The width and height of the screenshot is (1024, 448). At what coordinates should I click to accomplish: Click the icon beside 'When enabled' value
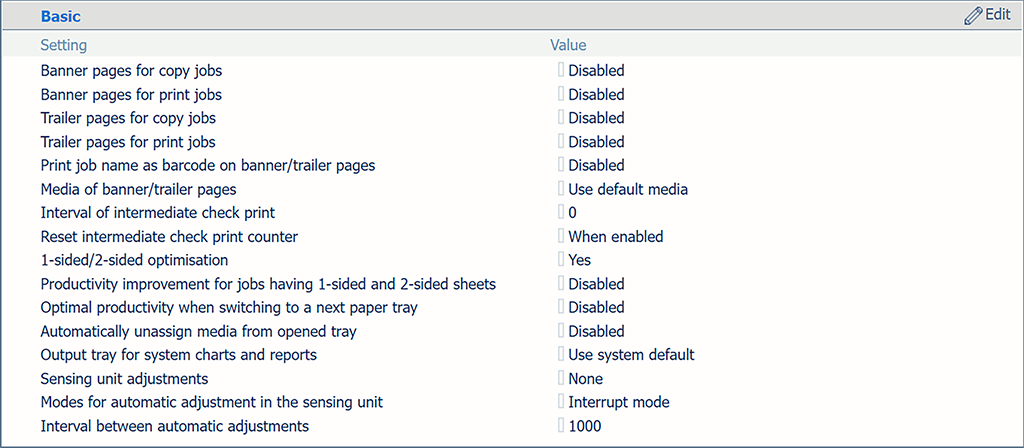(561, 237)
